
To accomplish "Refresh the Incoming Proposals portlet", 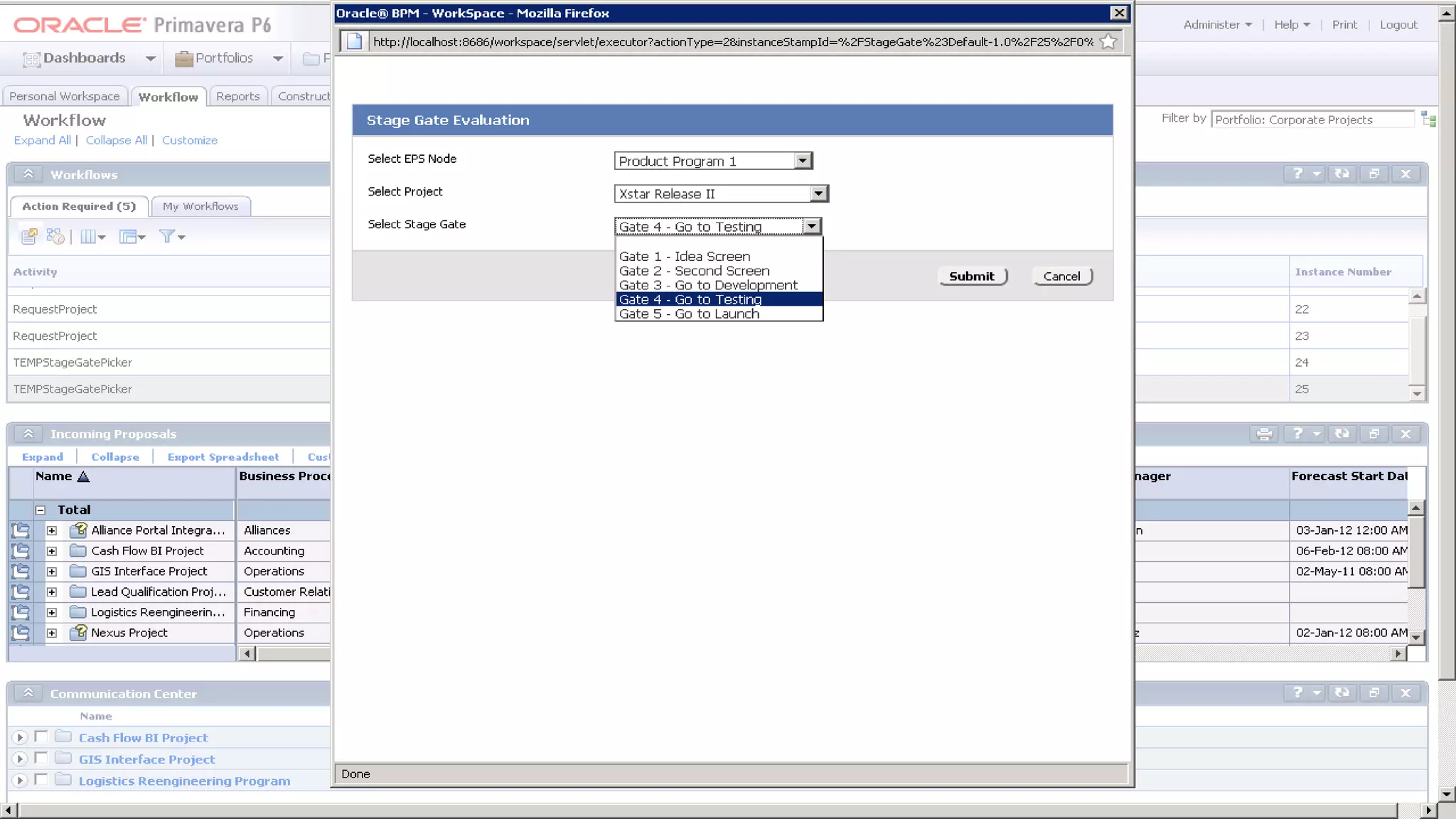I will tap(1342, 434).
